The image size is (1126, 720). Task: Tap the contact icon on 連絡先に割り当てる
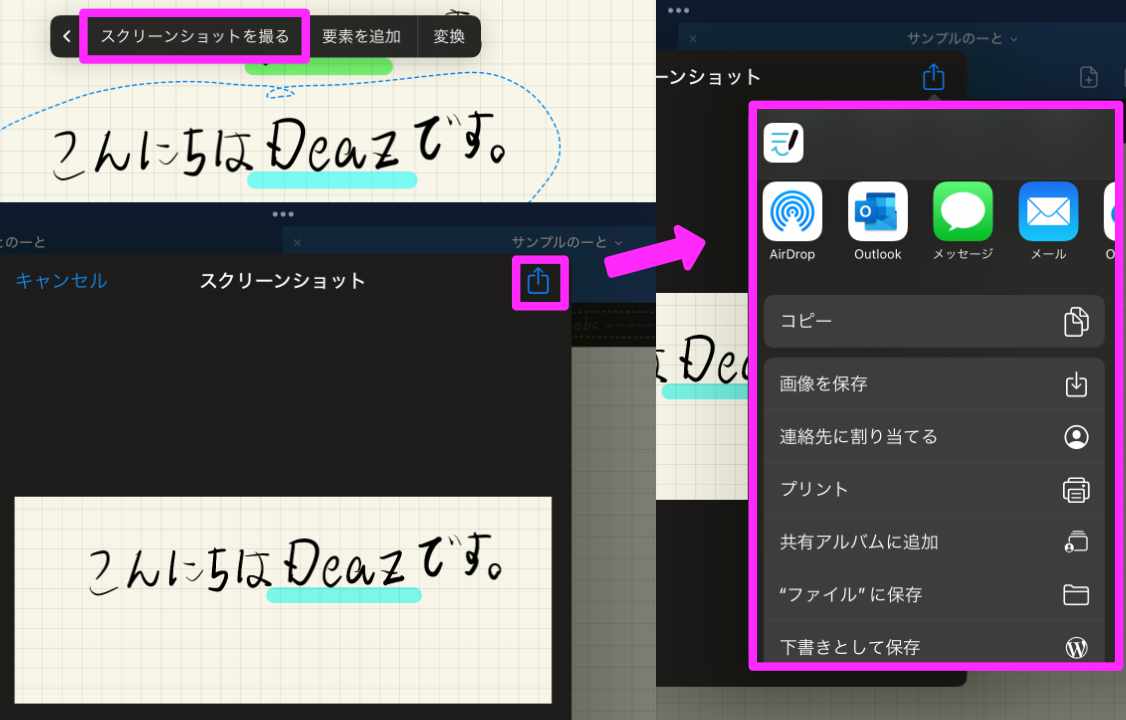[1075, 437]
